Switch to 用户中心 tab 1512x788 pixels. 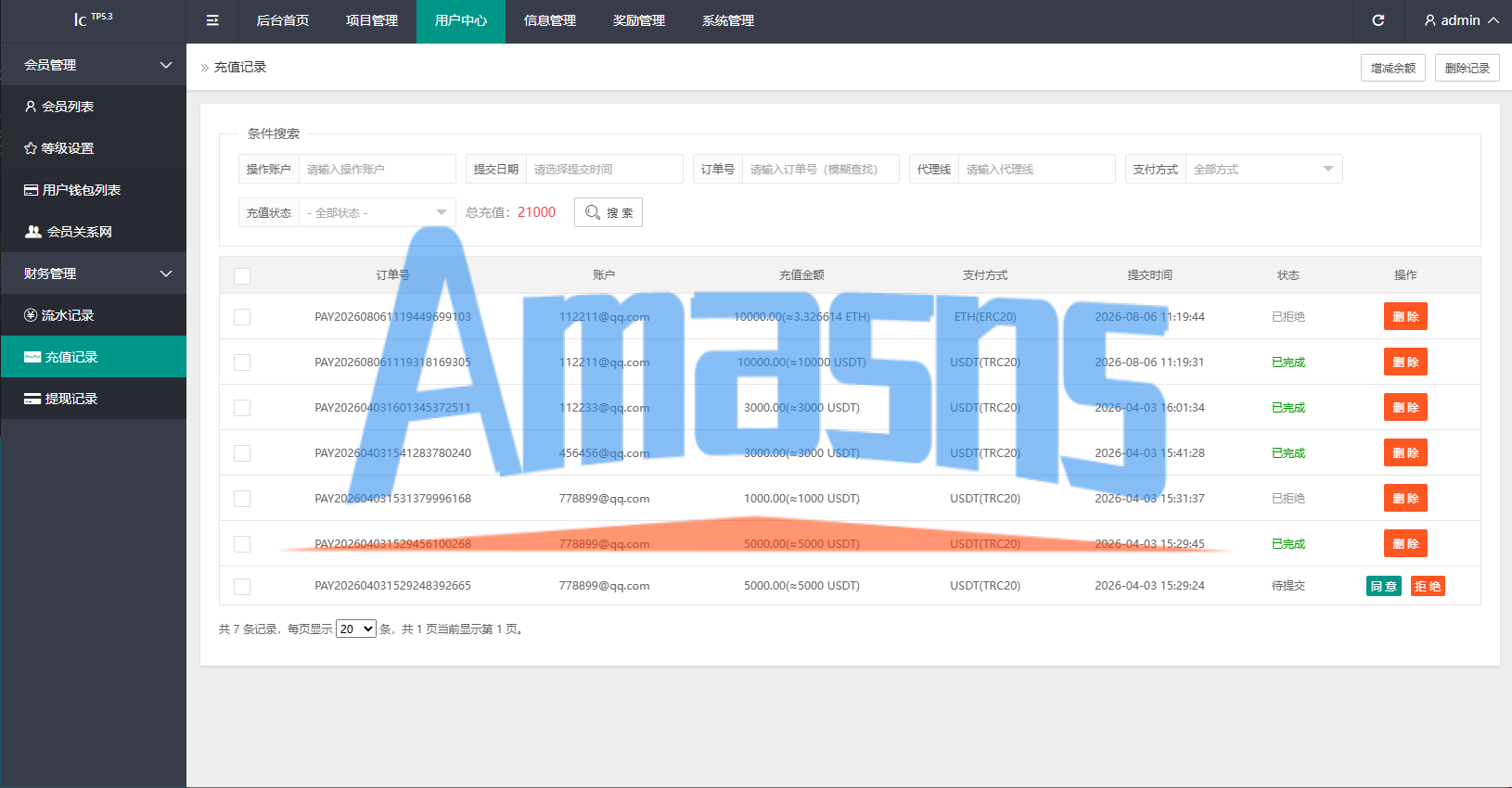[x=461, y=21]
